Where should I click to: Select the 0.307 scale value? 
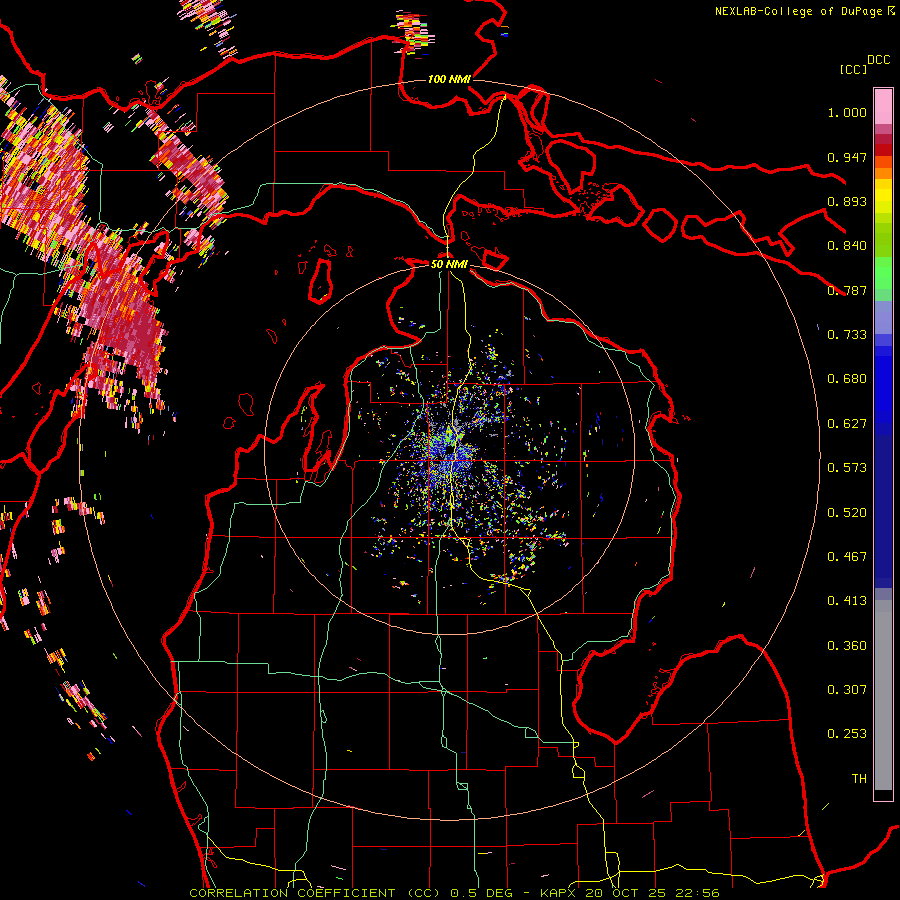(x=847, y=690)
